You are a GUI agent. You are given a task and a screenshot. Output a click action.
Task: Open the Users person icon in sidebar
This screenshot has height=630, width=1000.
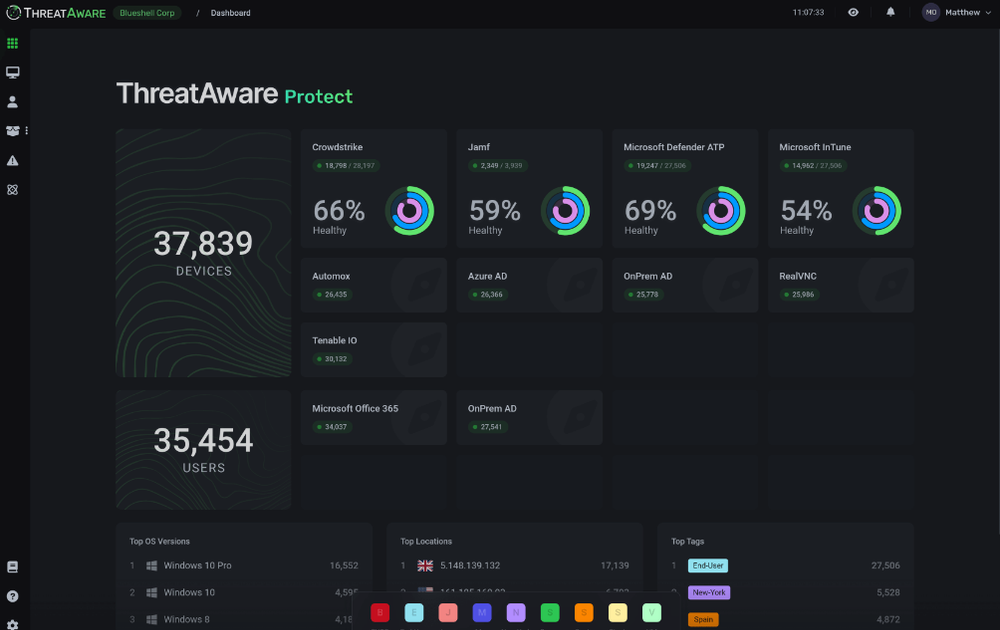(12, 102)
